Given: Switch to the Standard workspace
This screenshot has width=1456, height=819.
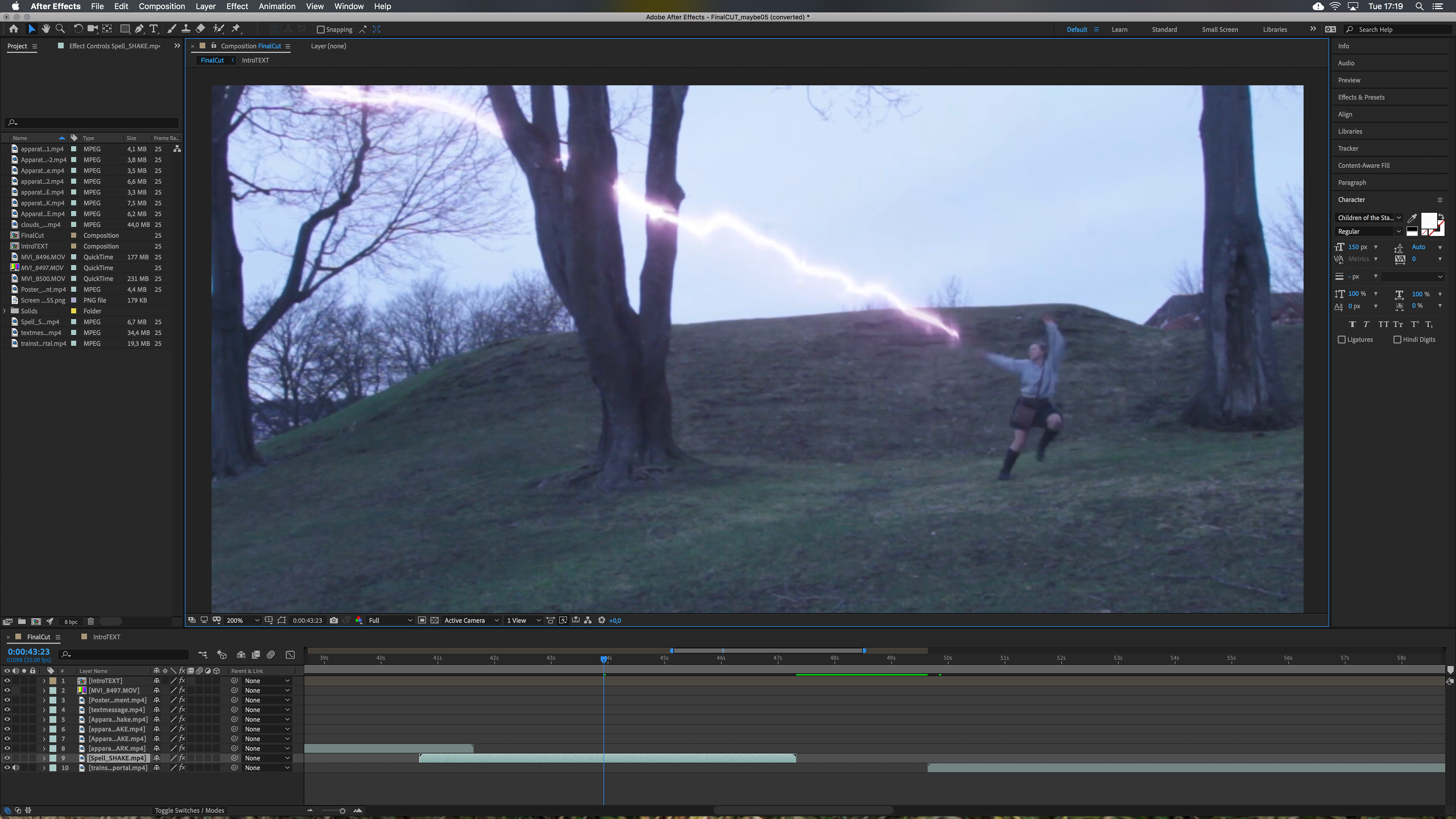Looking at the screenshot, I should (1164, 30).
